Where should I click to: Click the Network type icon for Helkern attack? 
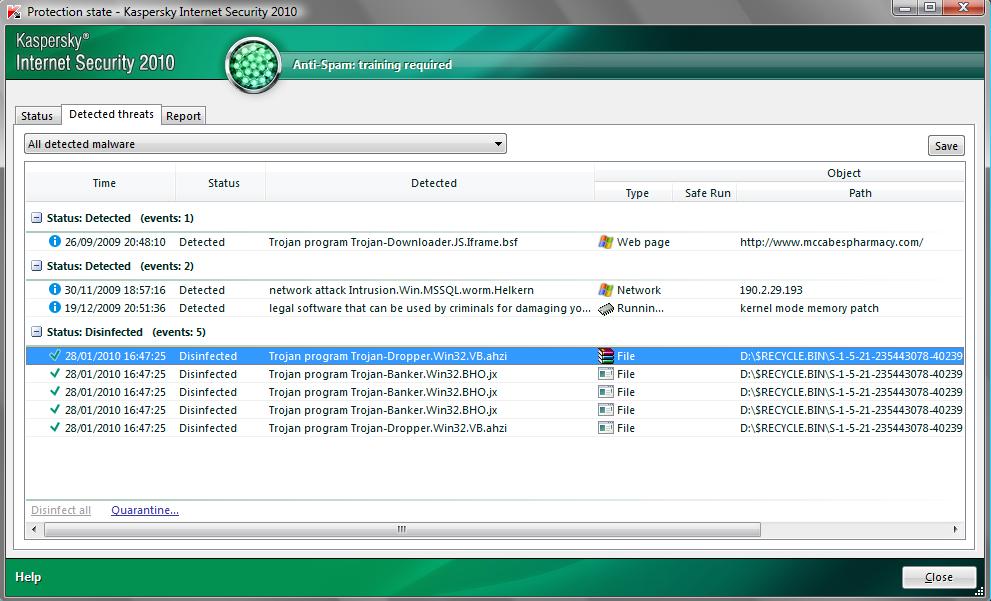pos(605,290)
